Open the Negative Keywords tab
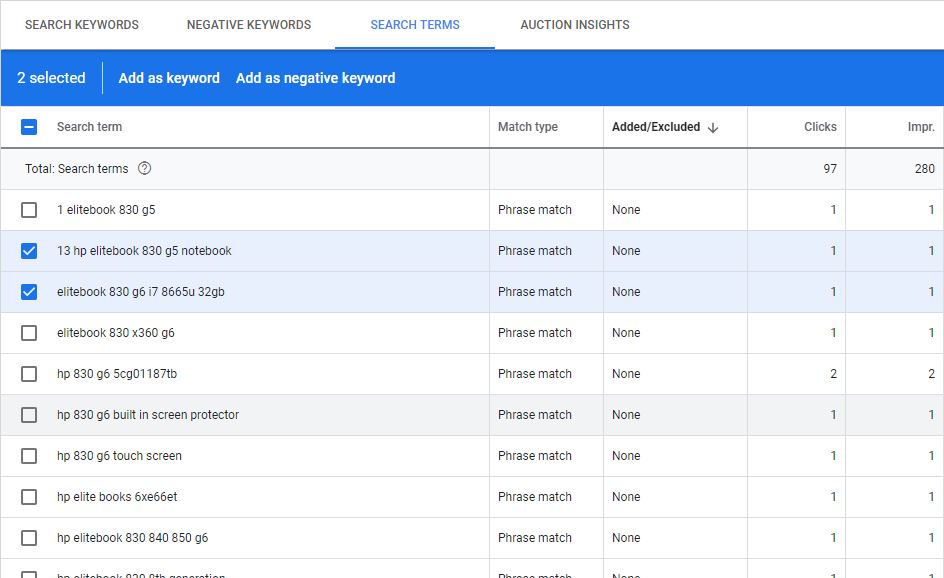This screenshot has width=944, height=578. (x=249, y=25)
